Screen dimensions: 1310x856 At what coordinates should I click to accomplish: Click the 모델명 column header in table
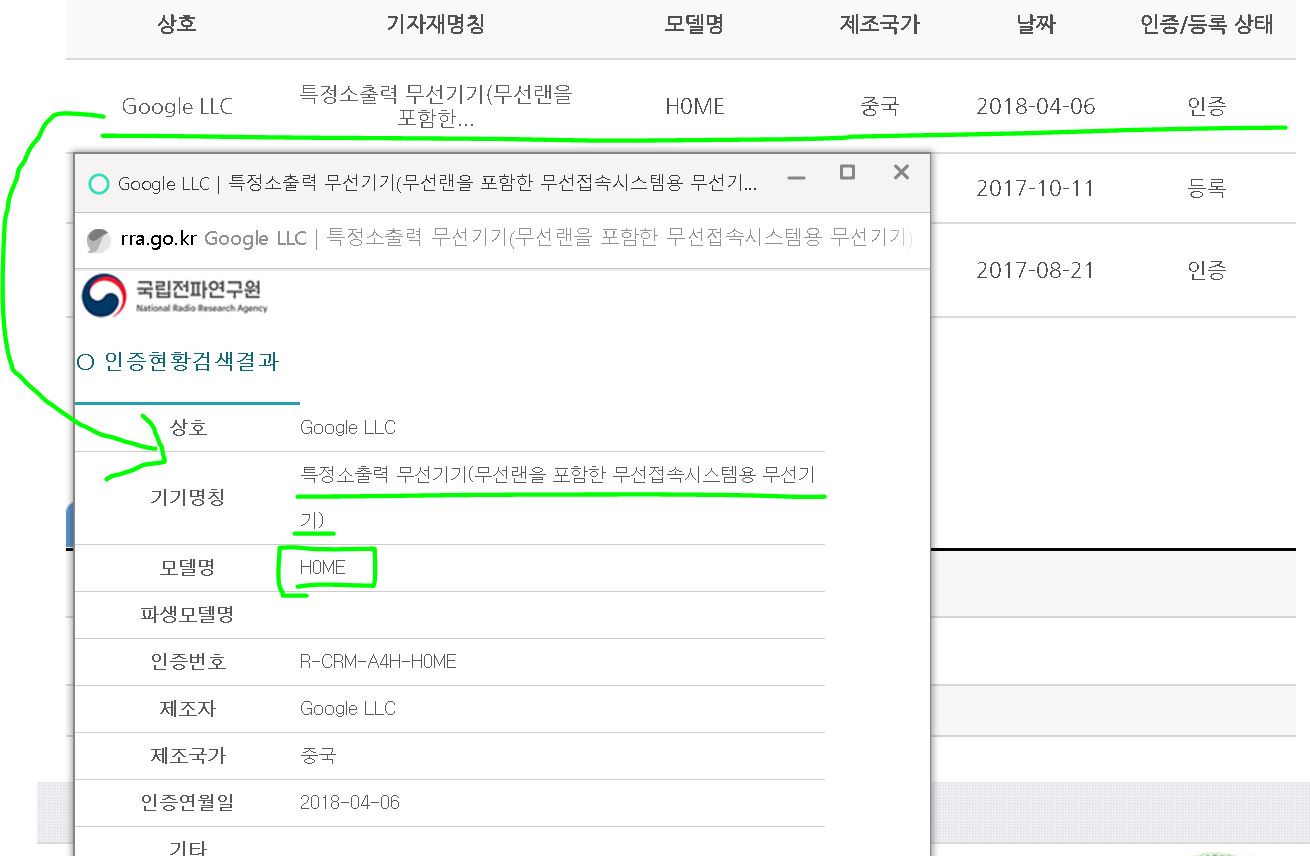tap(694, 25)
